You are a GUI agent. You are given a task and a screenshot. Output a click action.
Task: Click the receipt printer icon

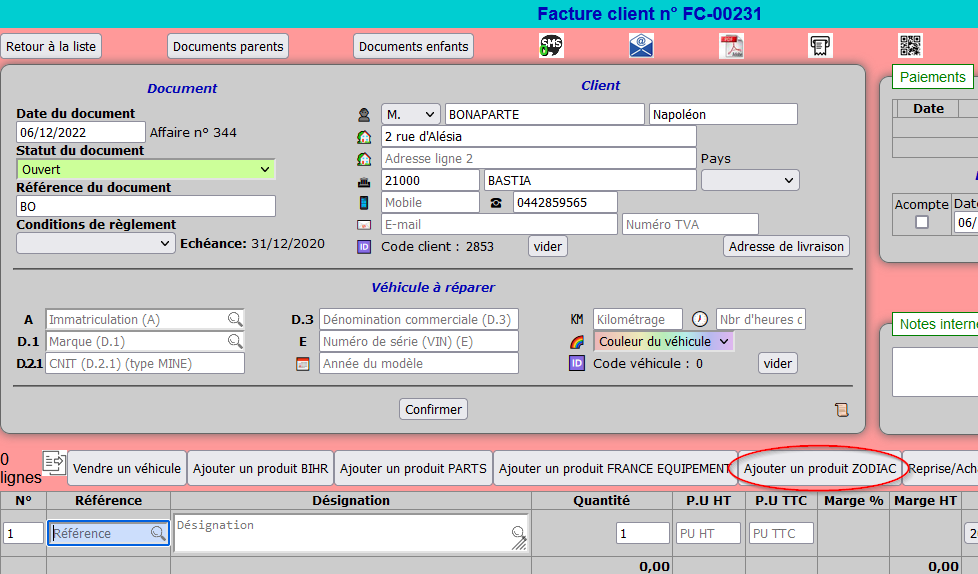pos(820,46)
